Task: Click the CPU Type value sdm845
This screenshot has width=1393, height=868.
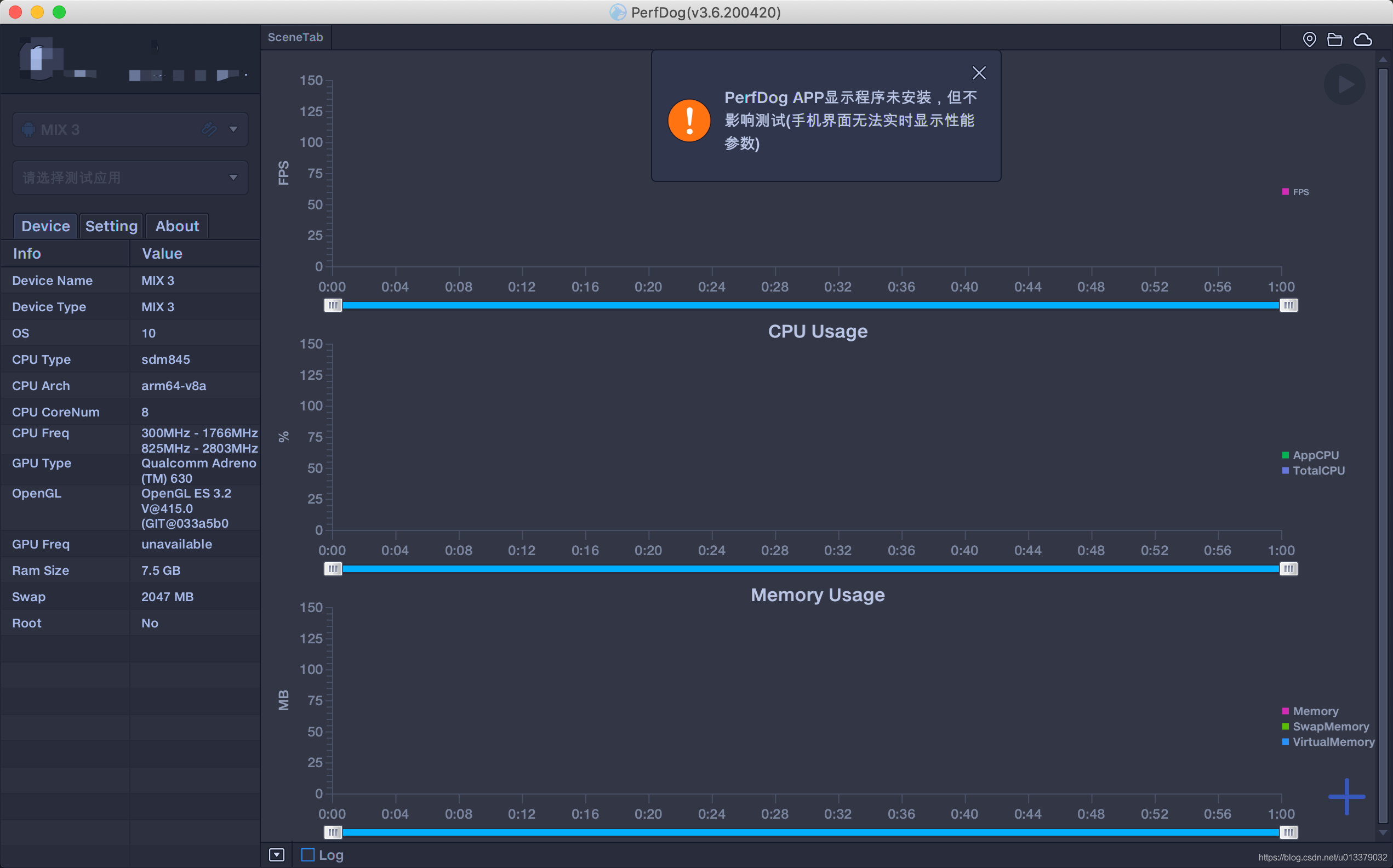Action: pos(165,360)
